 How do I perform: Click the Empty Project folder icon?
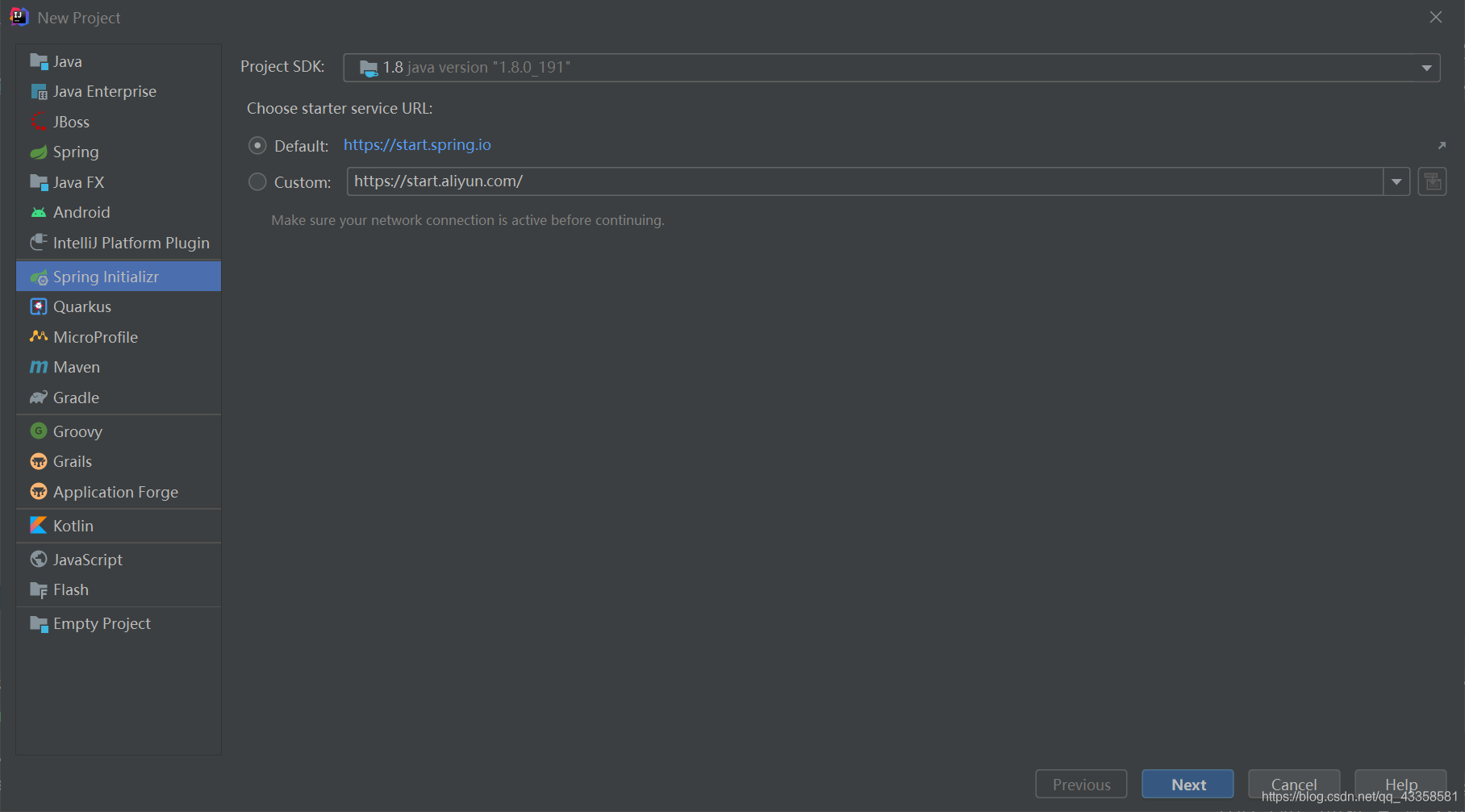point(39,624)
